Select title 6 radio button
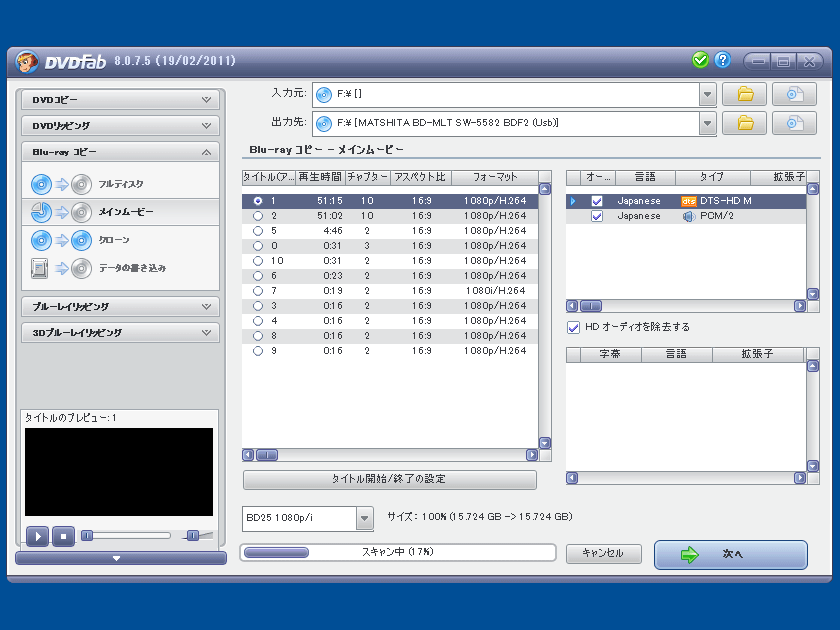This screenshot has height=630, width=840. point(258,276)
